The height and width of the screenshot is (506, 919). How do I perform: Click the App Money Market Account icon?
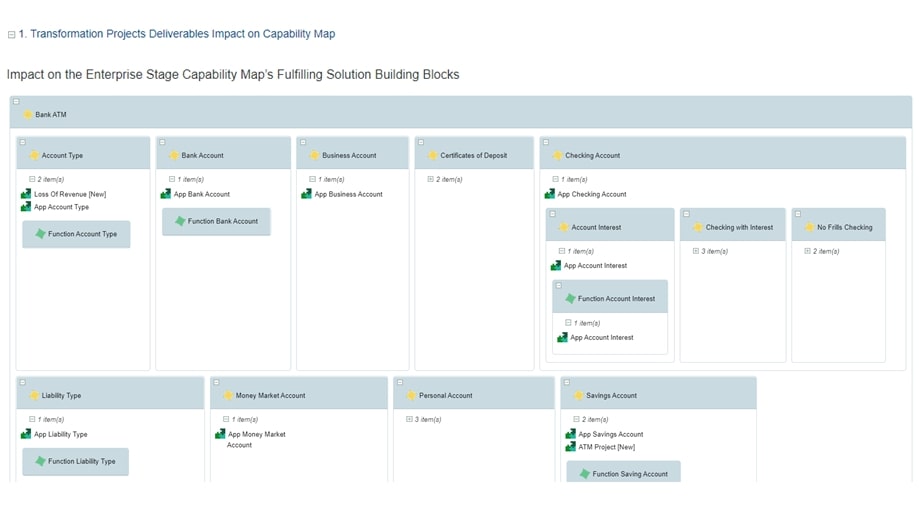pos(220,434)
